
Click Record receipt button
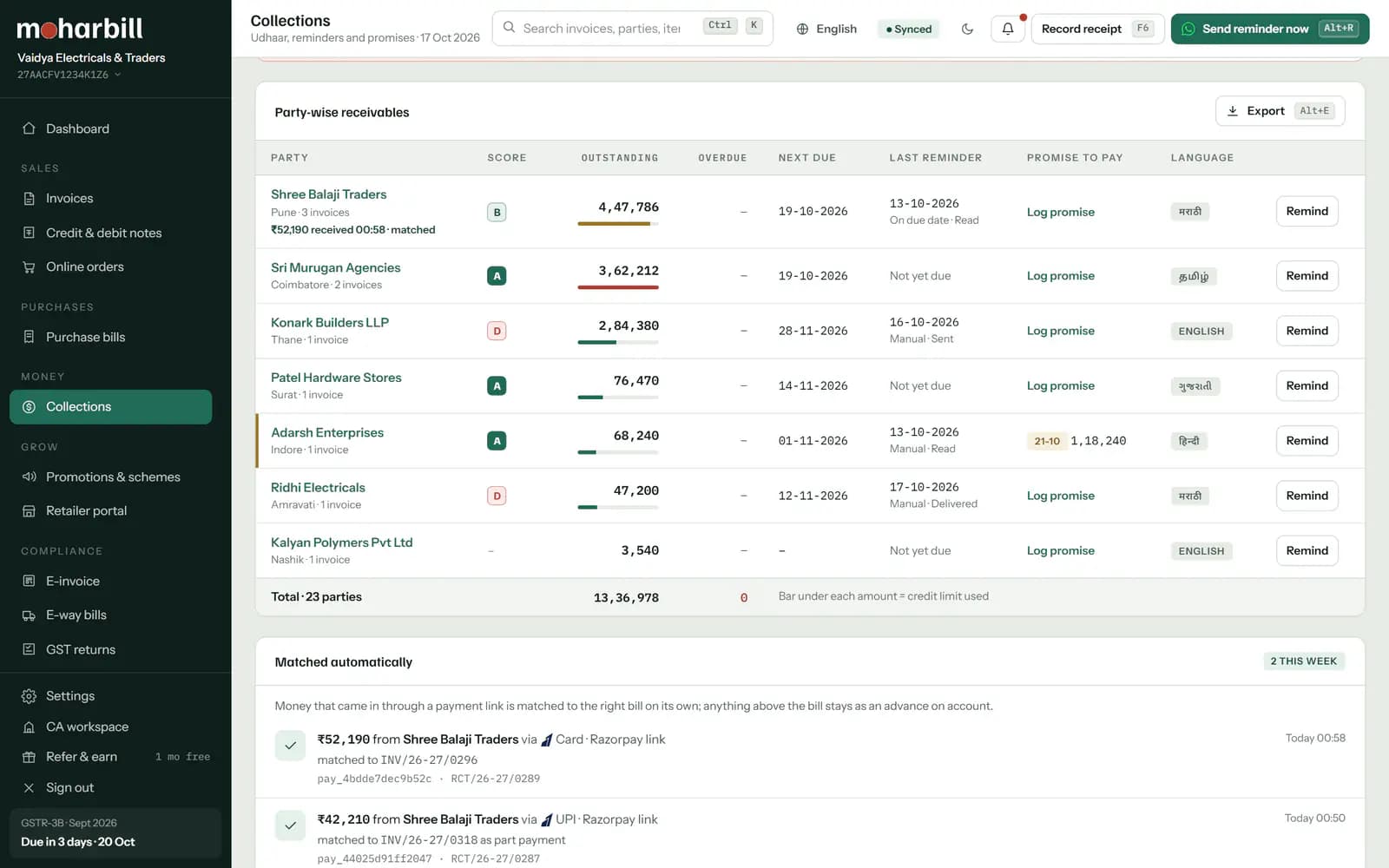tap(1097, 29)
